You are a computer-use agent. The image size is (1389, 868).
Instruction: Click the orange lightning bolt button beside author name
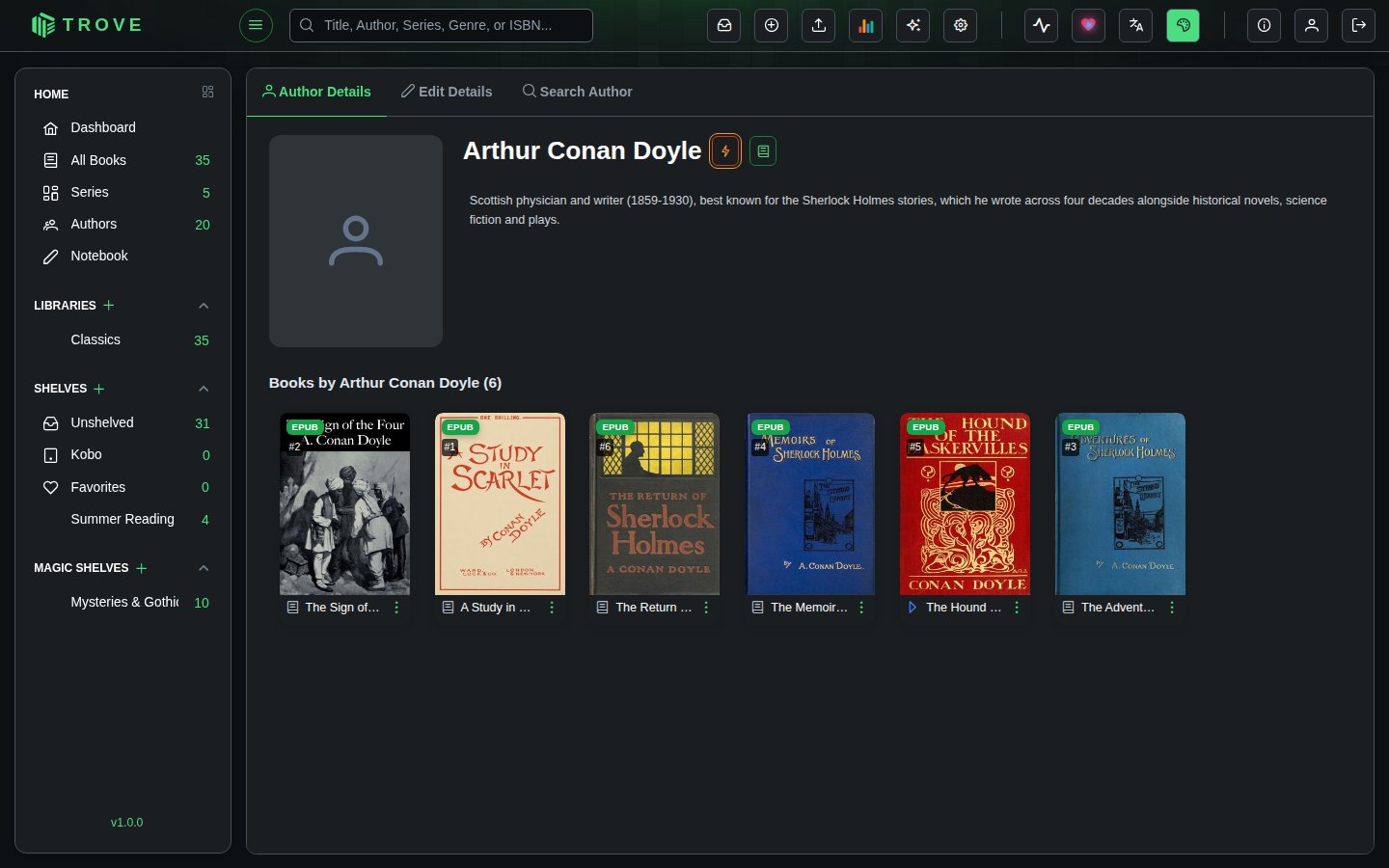pyautogui.click(x=725, y=151)
